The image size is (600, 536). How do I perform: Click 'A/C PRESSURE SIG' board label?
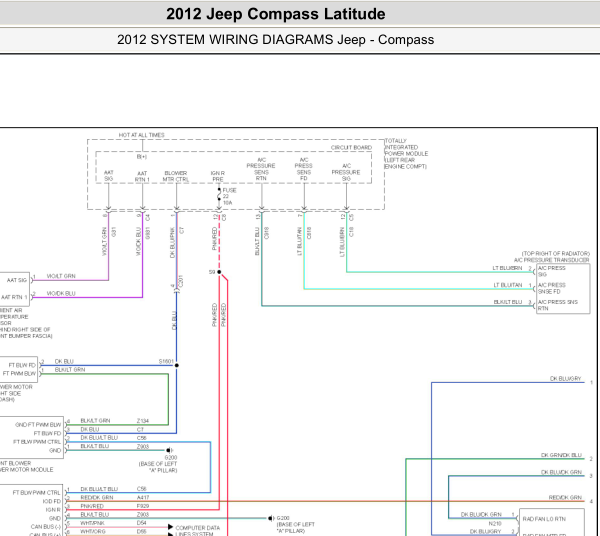click(x=346, y=172)
